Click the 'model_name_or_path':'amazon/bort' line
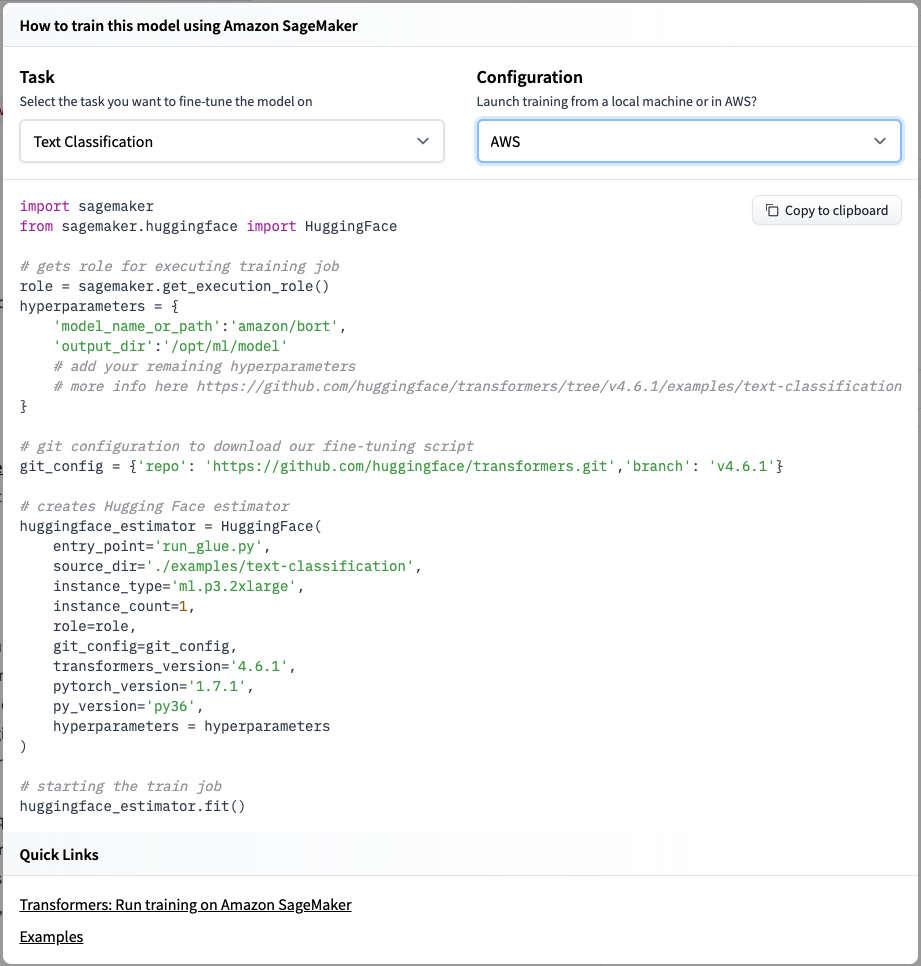The height and width of the screenshot is (966, 921). (200, 327)
